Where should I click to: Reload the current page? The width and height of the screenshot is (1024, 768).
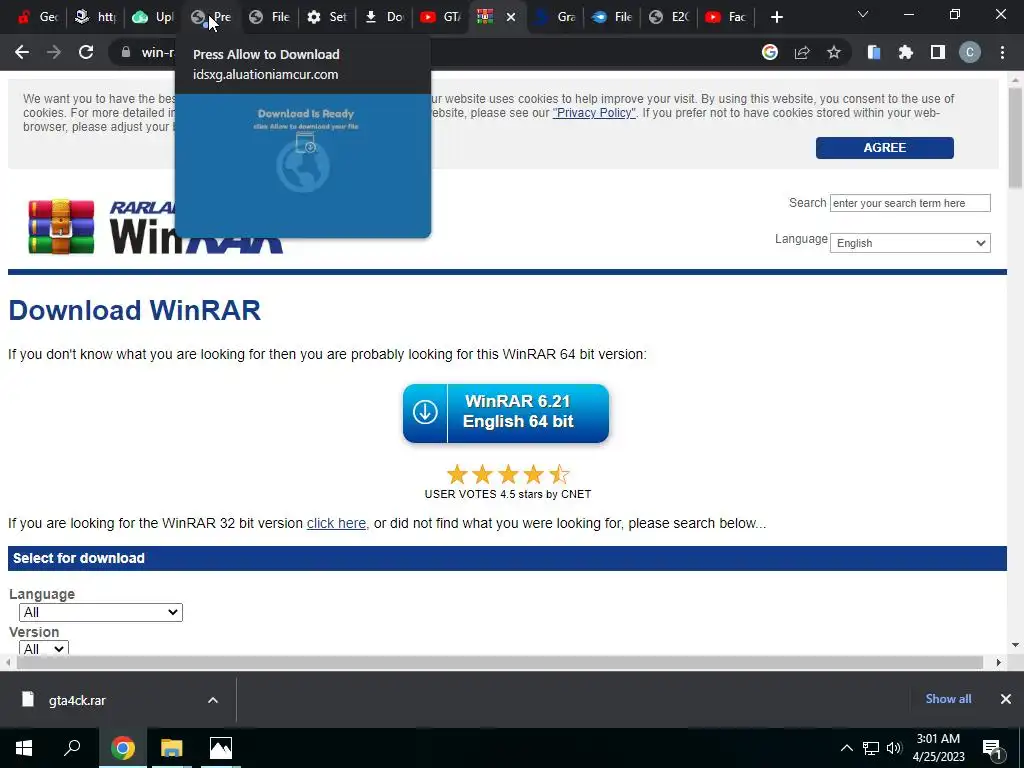tap(86, 52)
